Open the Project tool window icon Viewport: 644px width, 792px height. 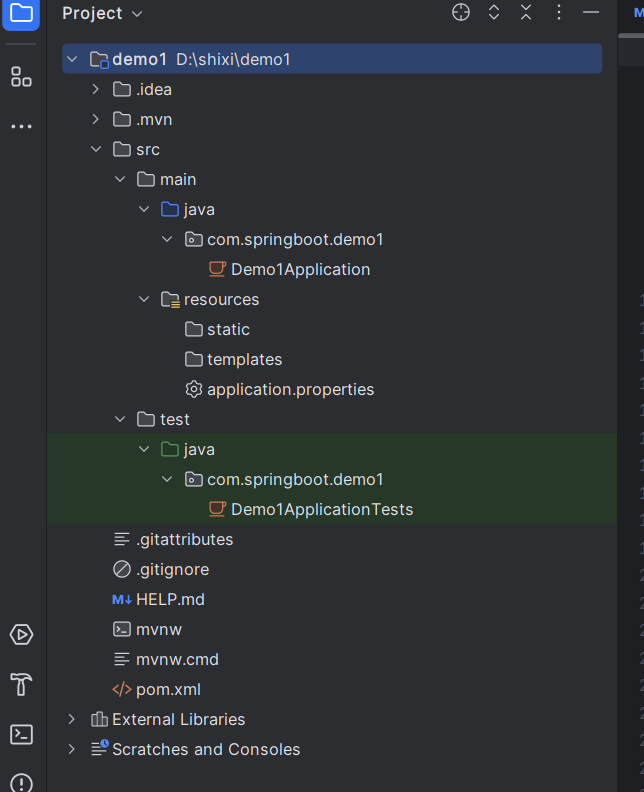[x=21, y=13]
